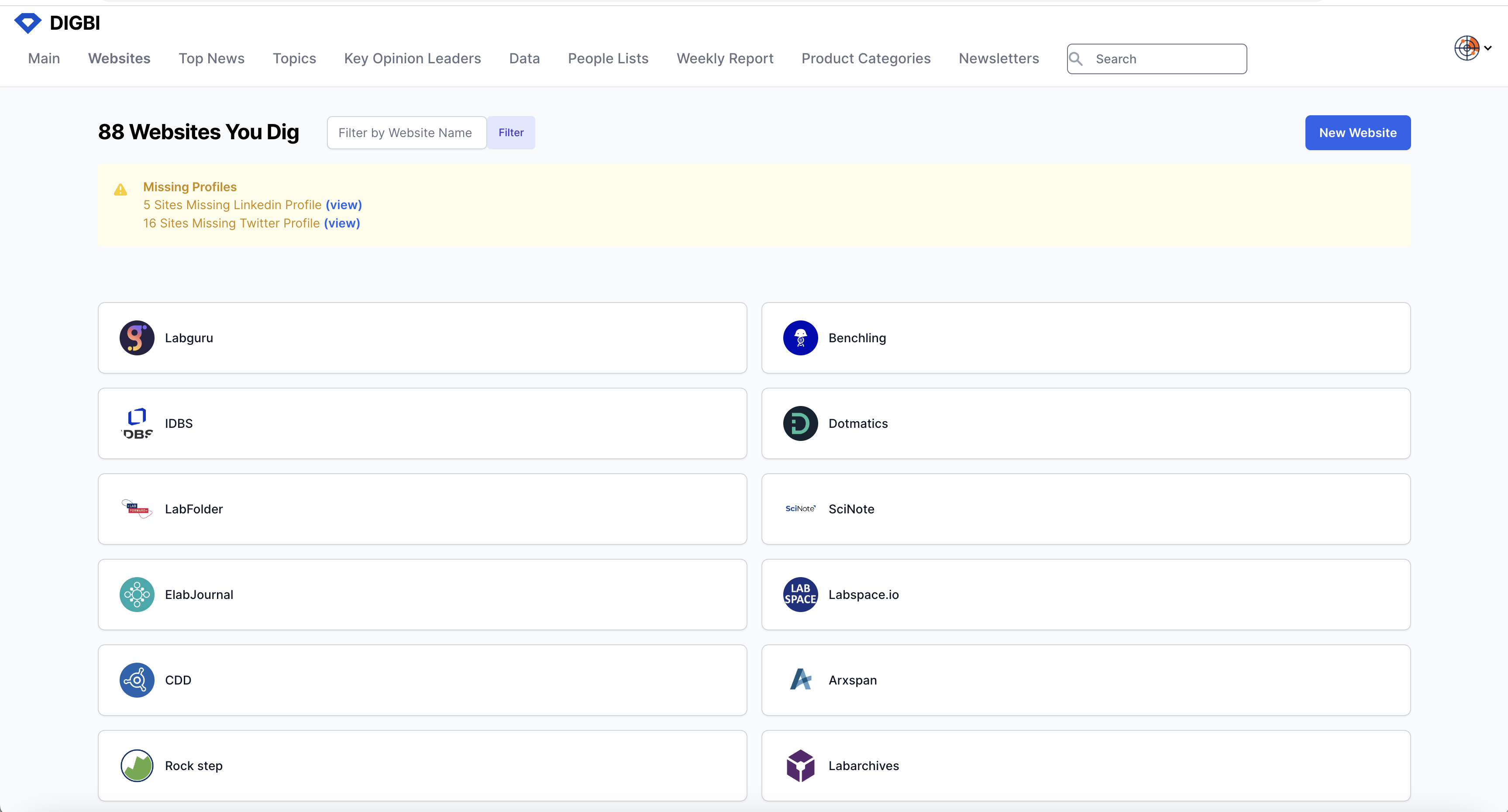Image resolution: width=1508 pixels, height=812 pixels.
Task: Open Key Opinion Leaders page
Action: [x=412, y=58]
